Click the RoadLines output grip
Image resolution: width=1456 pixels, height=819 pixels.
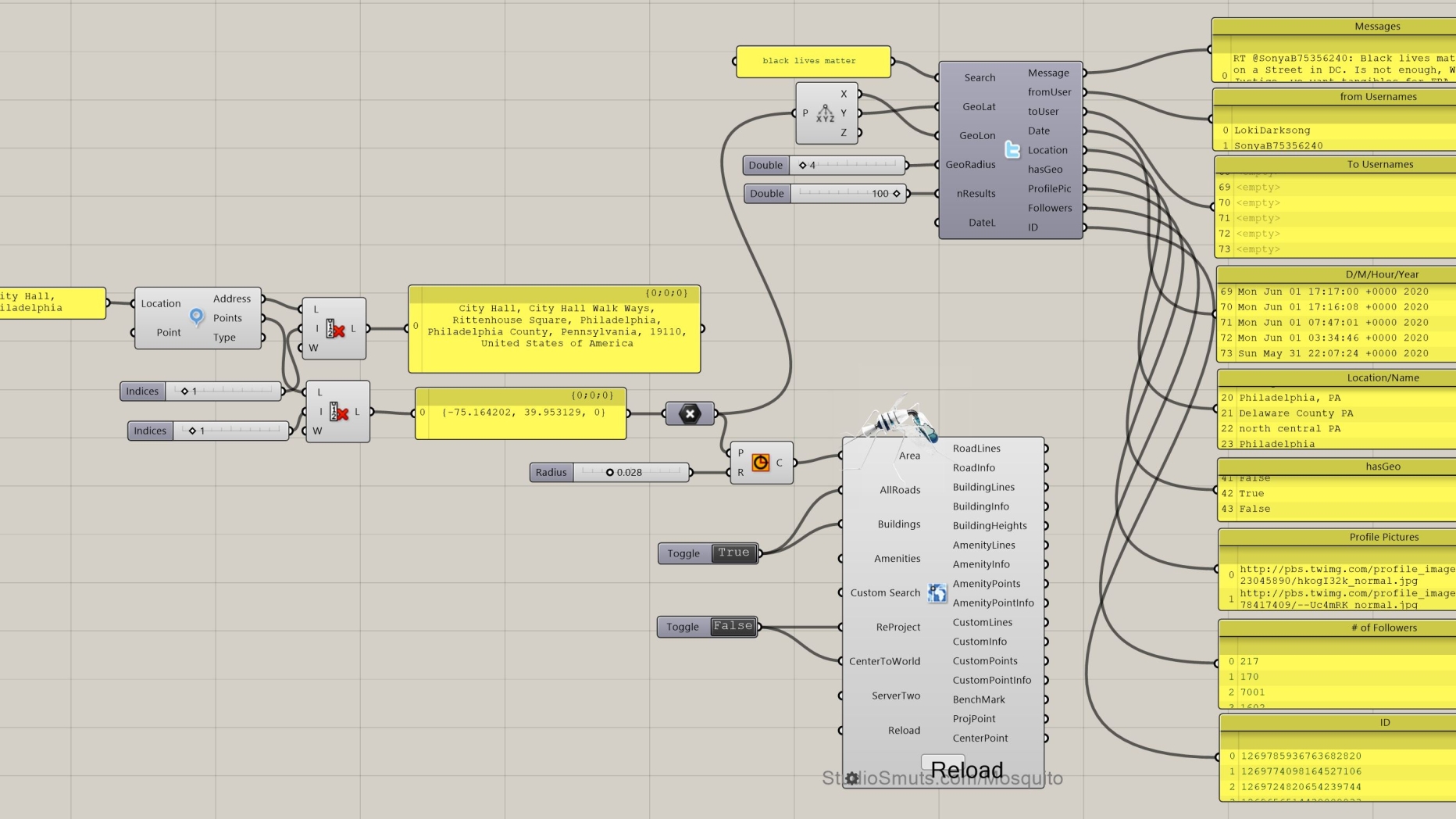[x=1046, y=448]
